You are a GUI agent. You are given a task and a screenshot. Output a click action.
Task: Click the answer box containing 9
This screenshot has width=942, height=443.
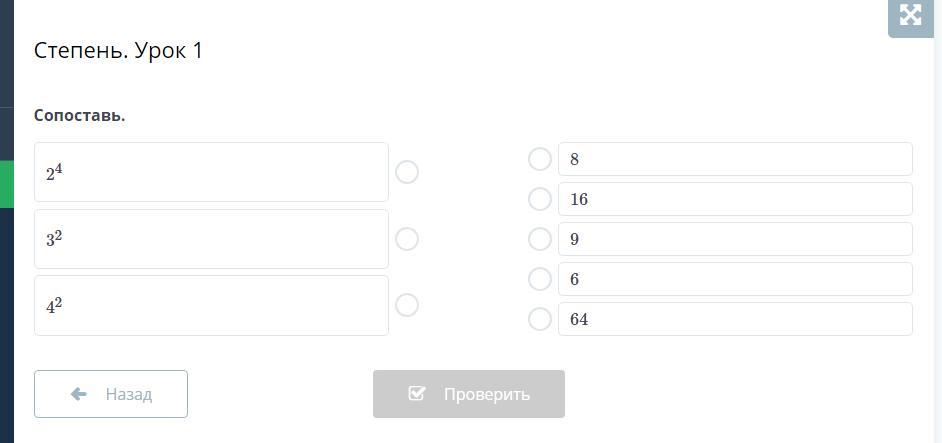click(735, 239)
